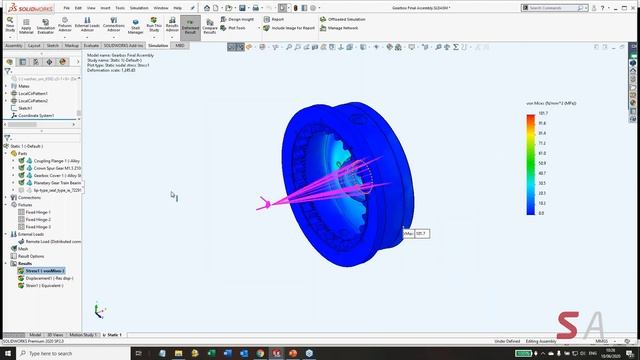Switch to the MBD tab

180,45
